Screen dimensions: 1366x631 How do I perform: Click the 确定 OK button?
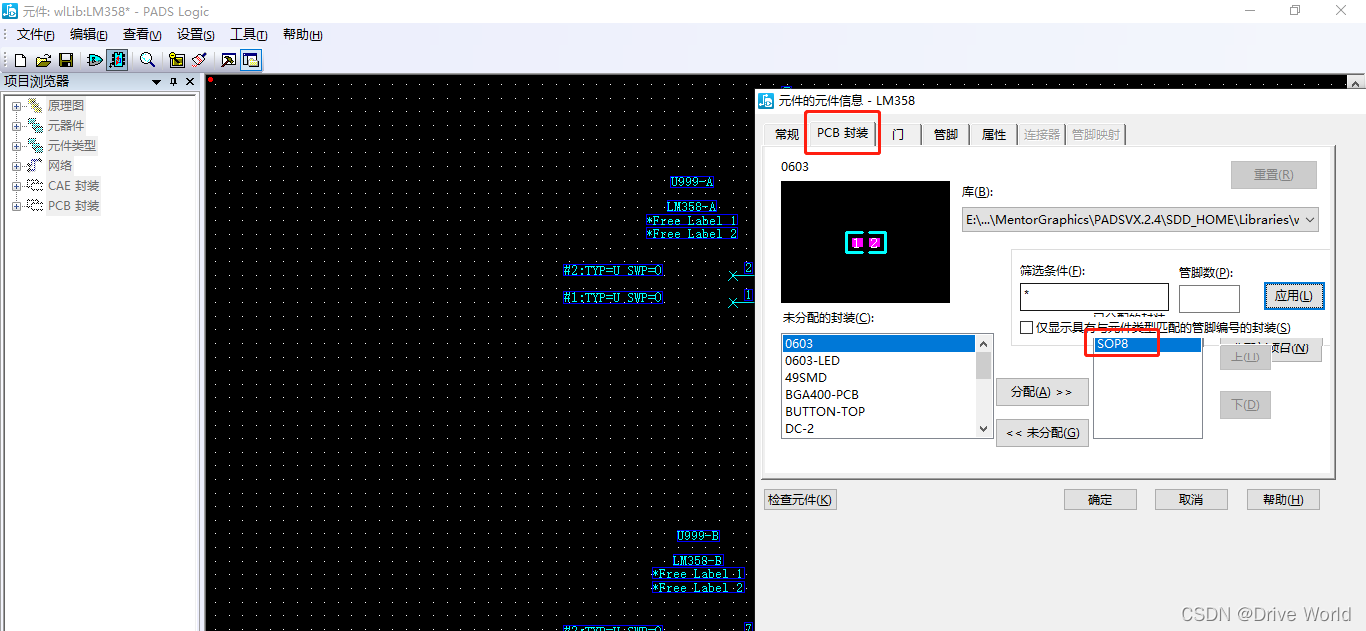click(1100, 500)
